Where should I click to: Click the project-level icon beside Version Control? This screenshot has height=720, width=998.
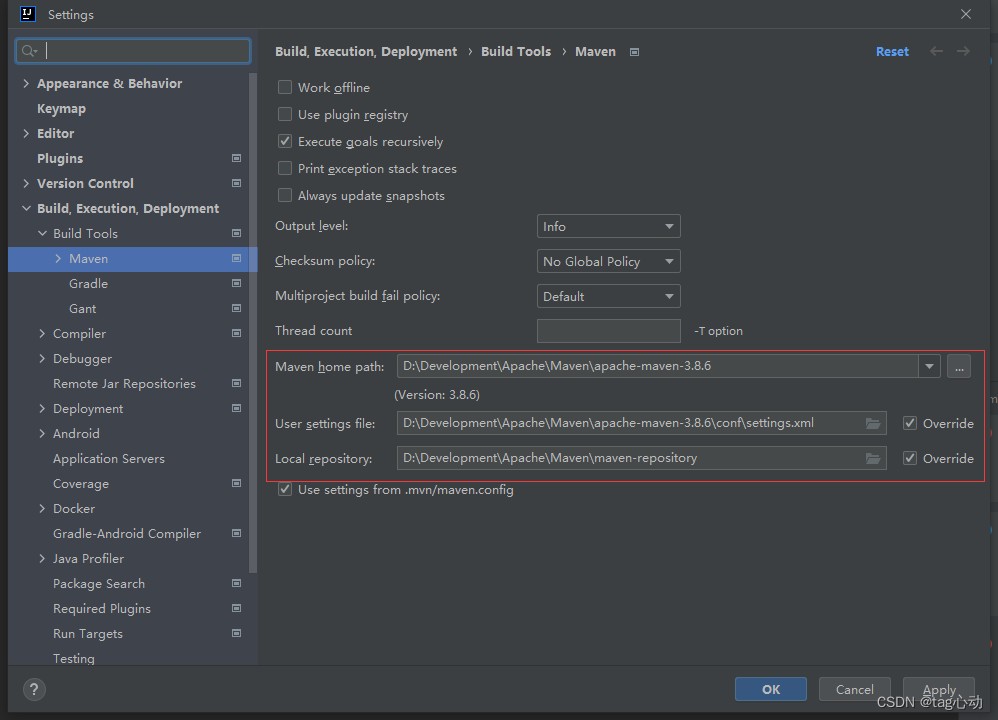click(x=236, y=183)
